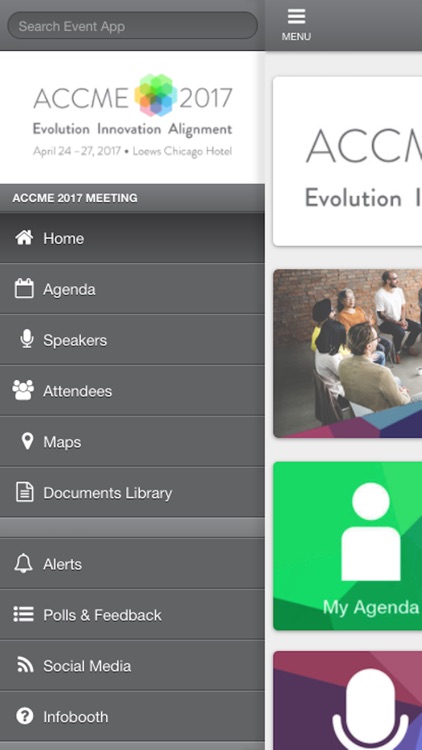The width and height of the screenshot is (422, 750).
Task: Go to the Attendees menu entry
Action: pyautogui.click(x=132, y=391)
